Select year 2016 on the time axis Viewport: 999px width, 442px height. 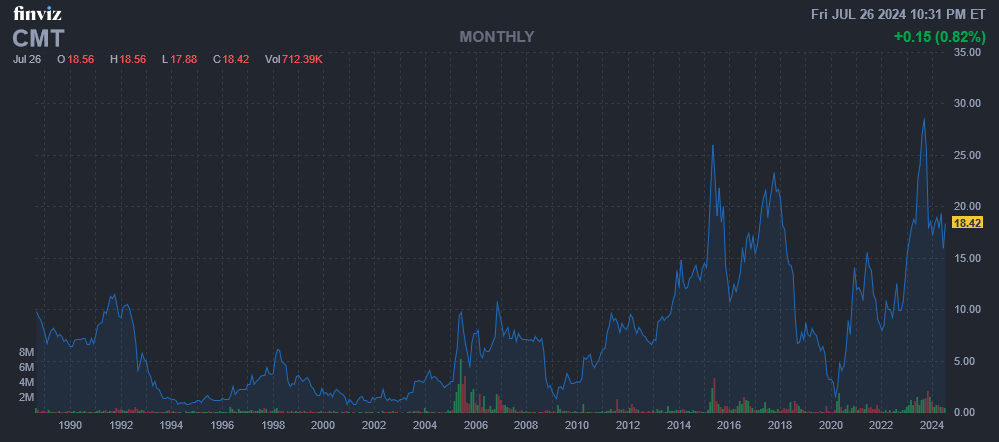(729, 425)
